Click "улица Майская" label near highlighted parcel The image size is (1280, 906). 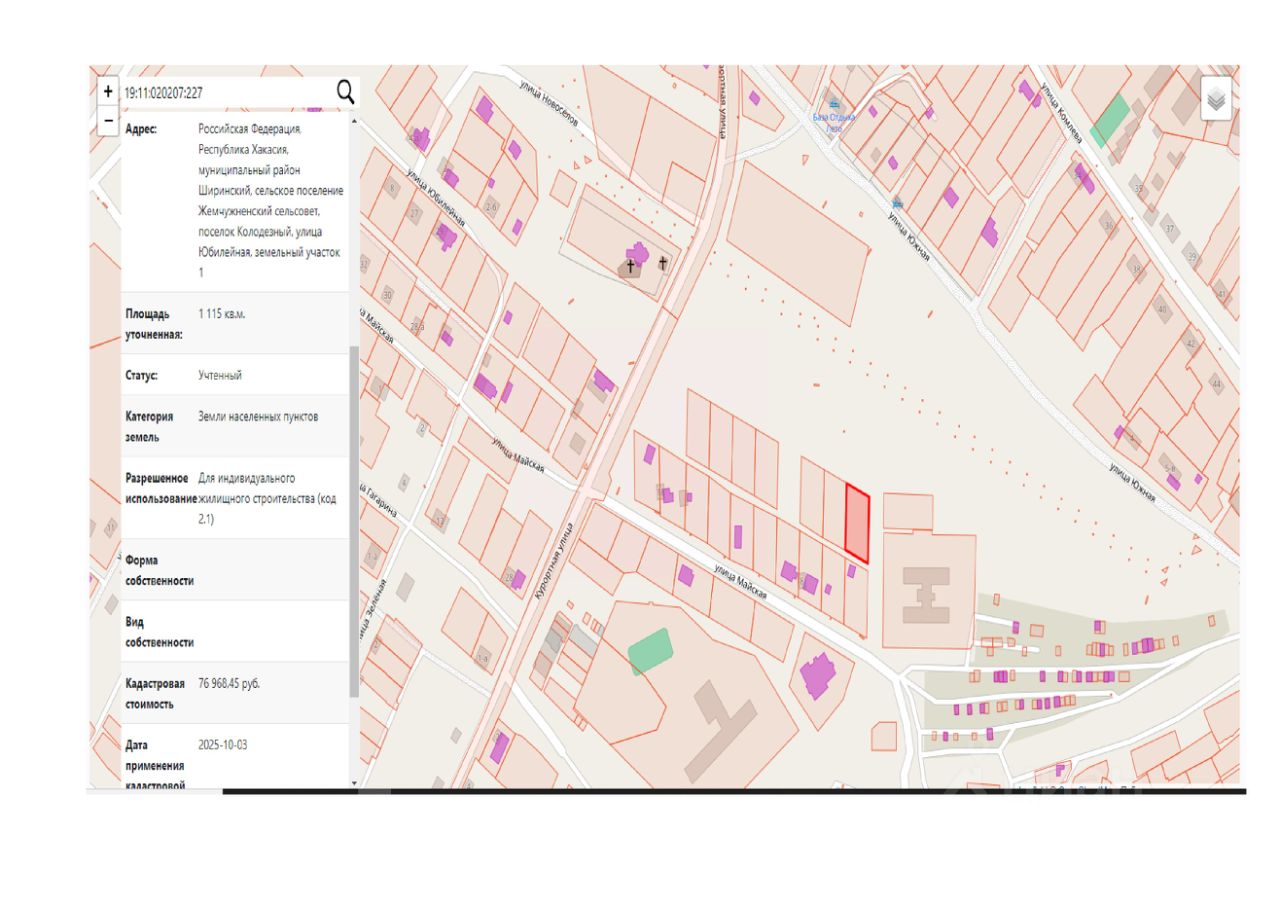coord(741,582)
